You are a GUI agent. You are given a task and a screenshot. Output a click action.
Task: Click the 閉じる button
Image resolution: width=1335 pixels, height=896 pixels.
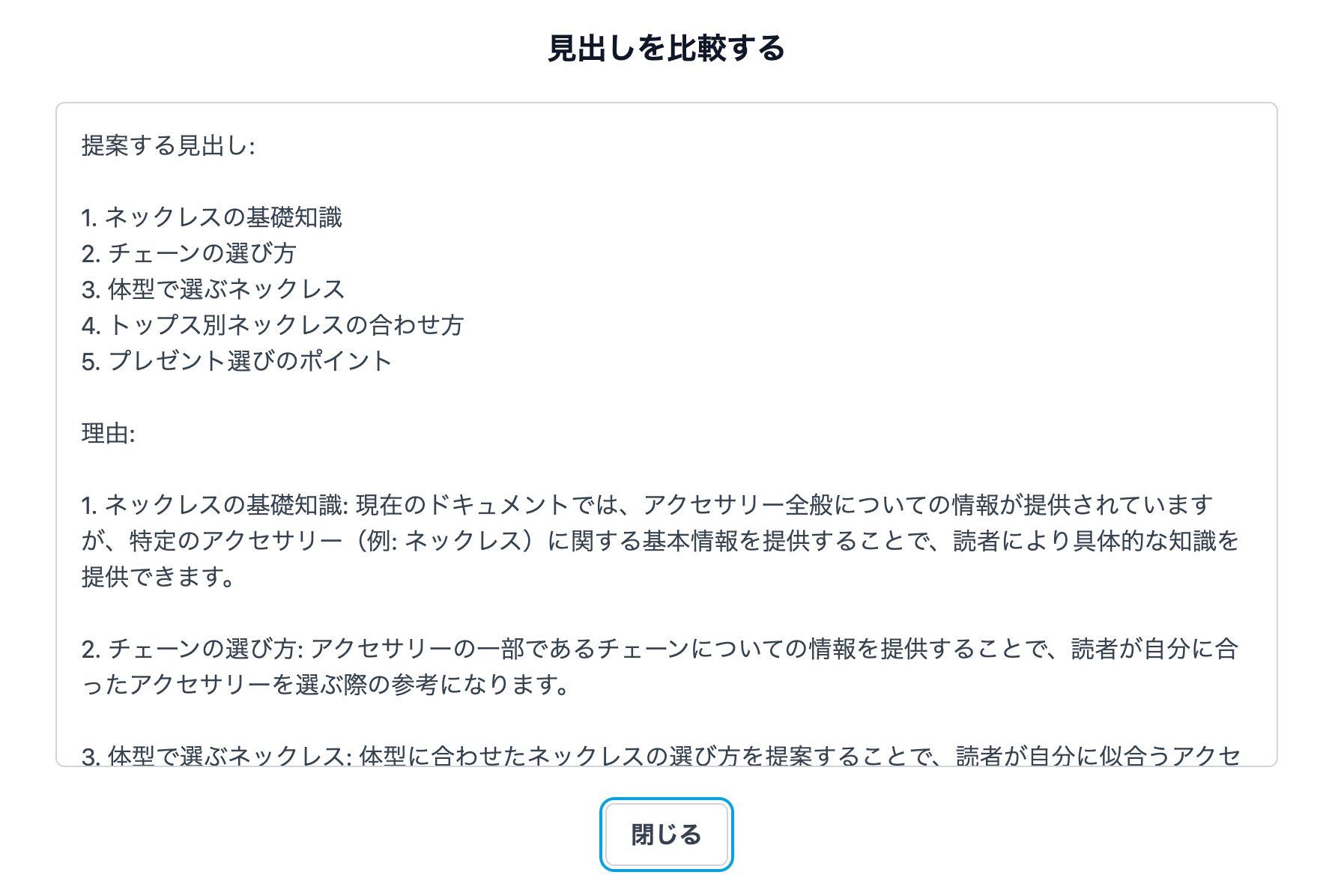tap(666, 835)
